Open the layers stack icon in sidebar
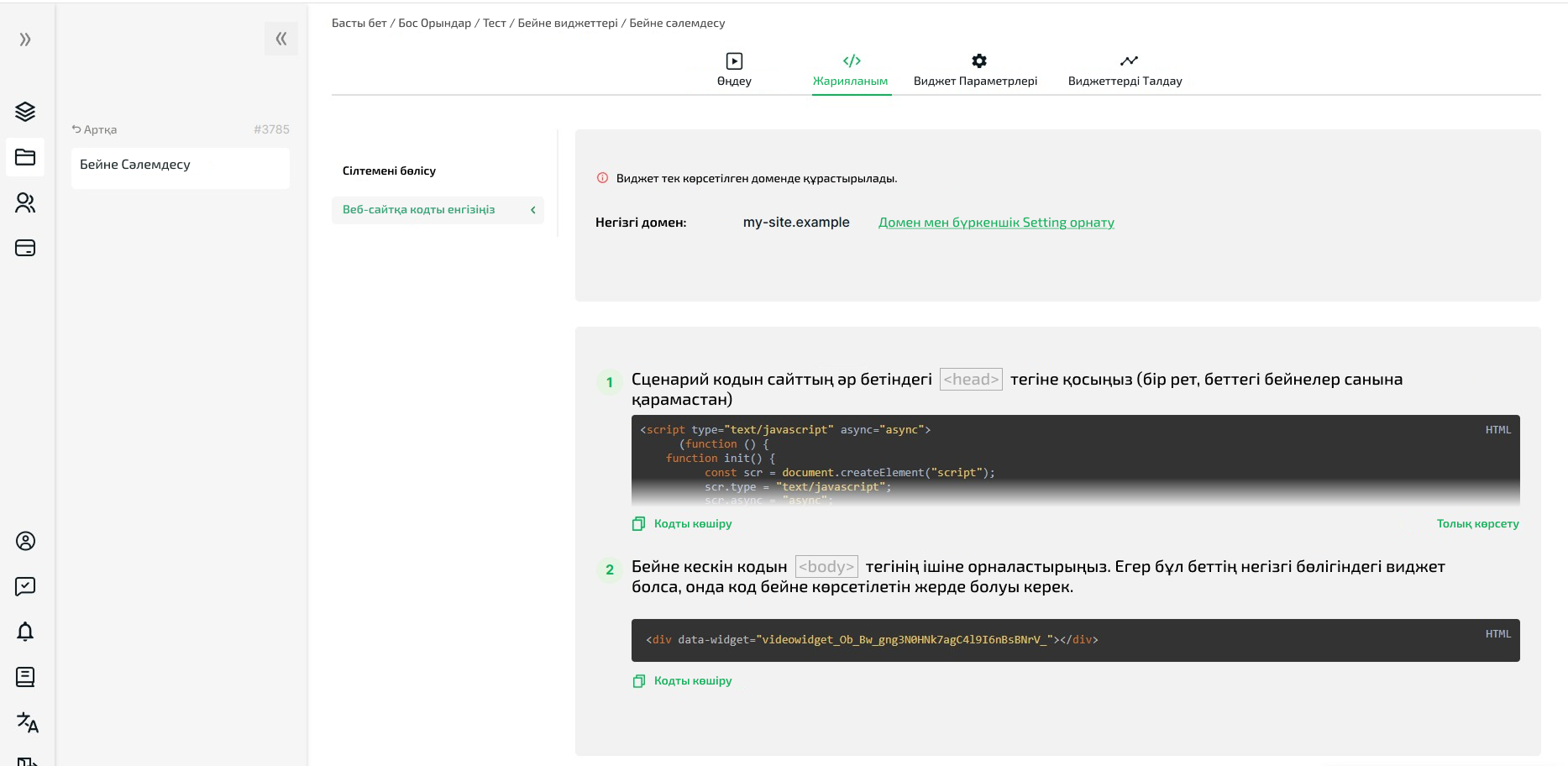The image size is (1568, 766). pos(25,112)
